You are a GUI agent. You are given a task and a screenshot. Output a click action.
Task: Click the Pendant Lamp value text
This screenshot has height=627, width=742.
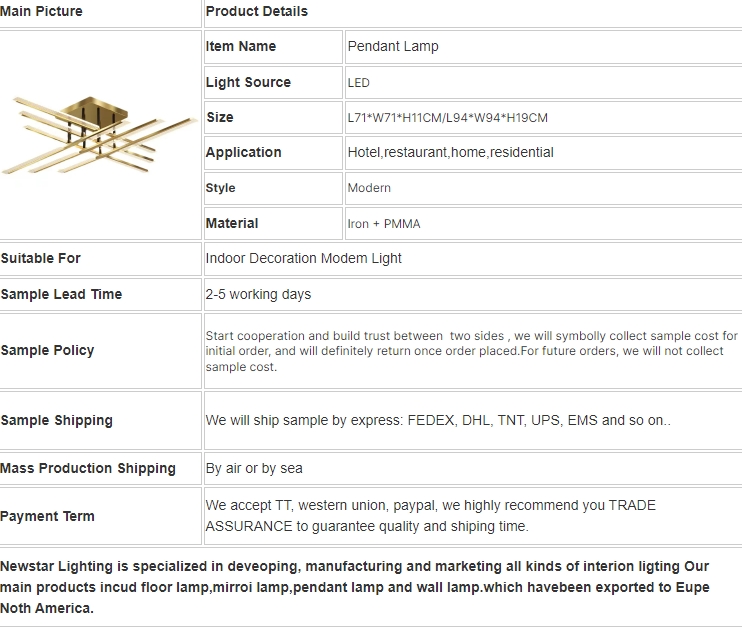[x=393, y=46]
